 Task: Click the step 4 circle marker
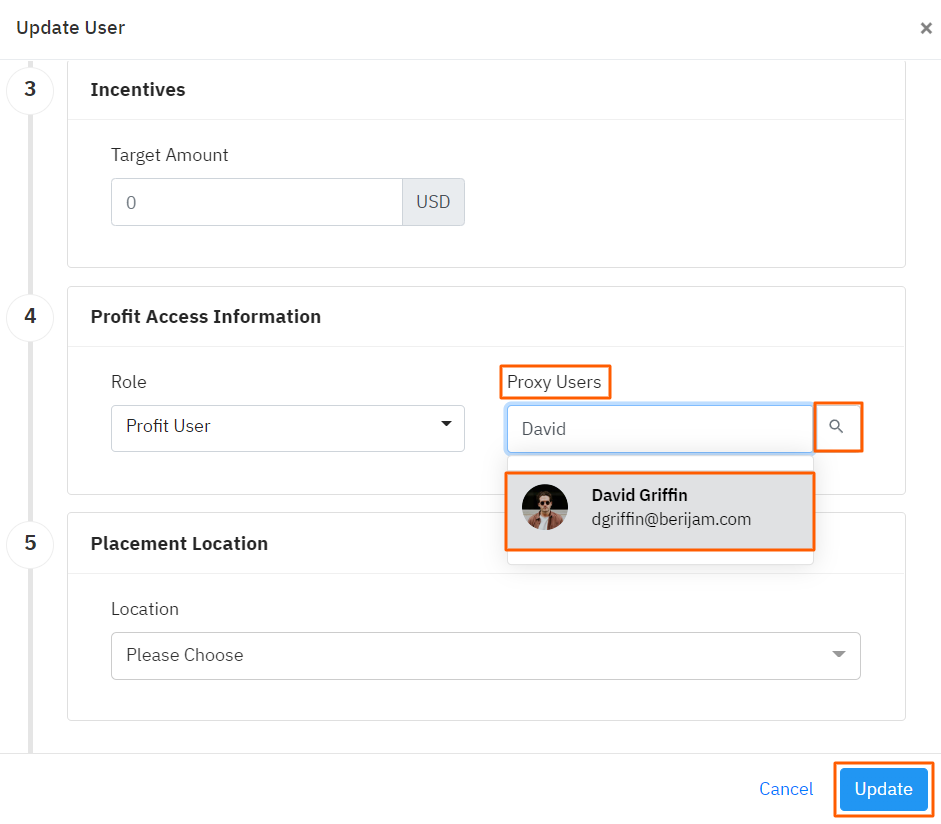click(30, 316)
